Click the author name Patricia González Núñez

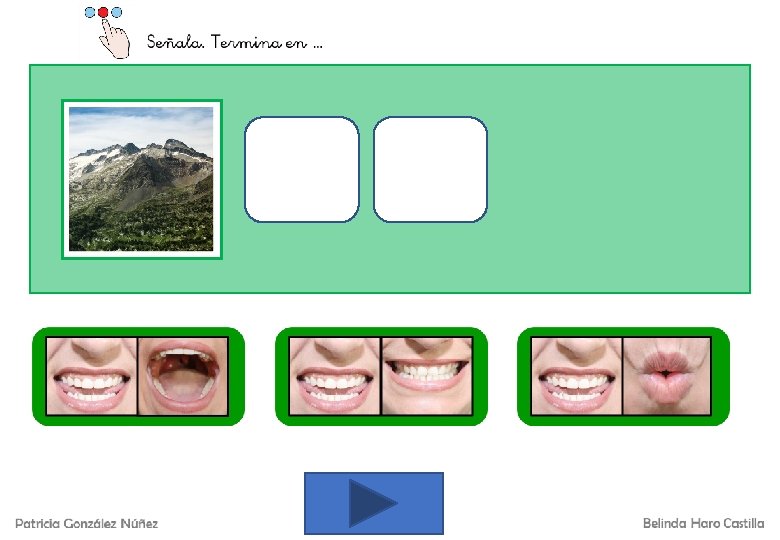point(87,524)
